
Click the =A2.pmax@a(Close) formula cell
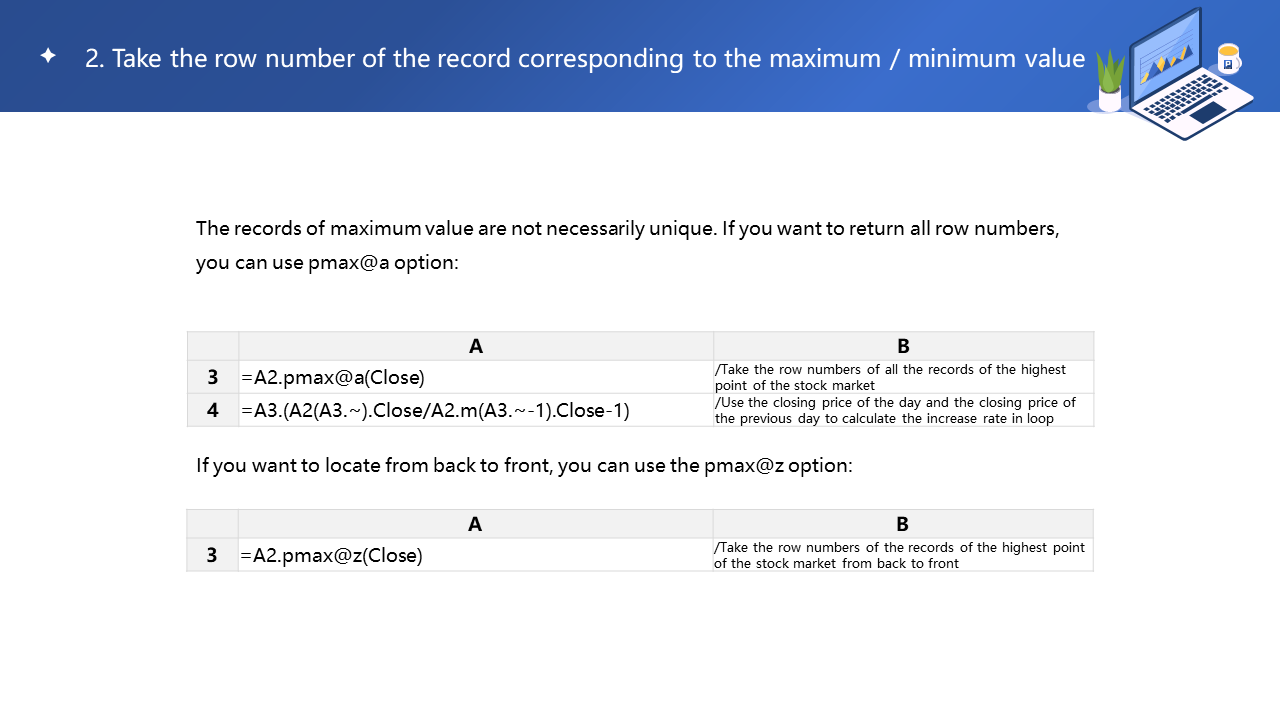476,377
